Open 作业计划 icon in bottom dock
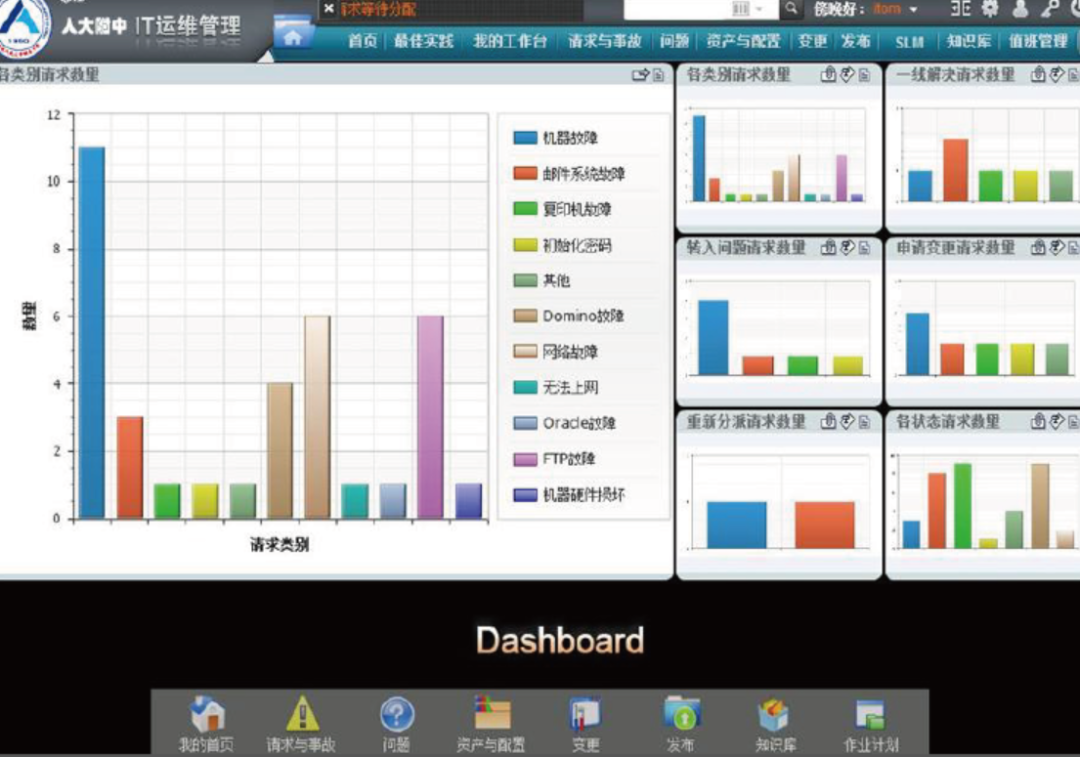The width and height of the screenshot is (1080, 757). pyautogui.click(x=870, y=715)
